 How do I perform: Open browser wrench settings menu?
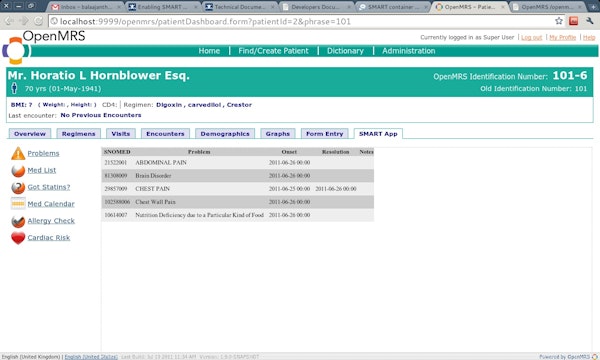589,21
